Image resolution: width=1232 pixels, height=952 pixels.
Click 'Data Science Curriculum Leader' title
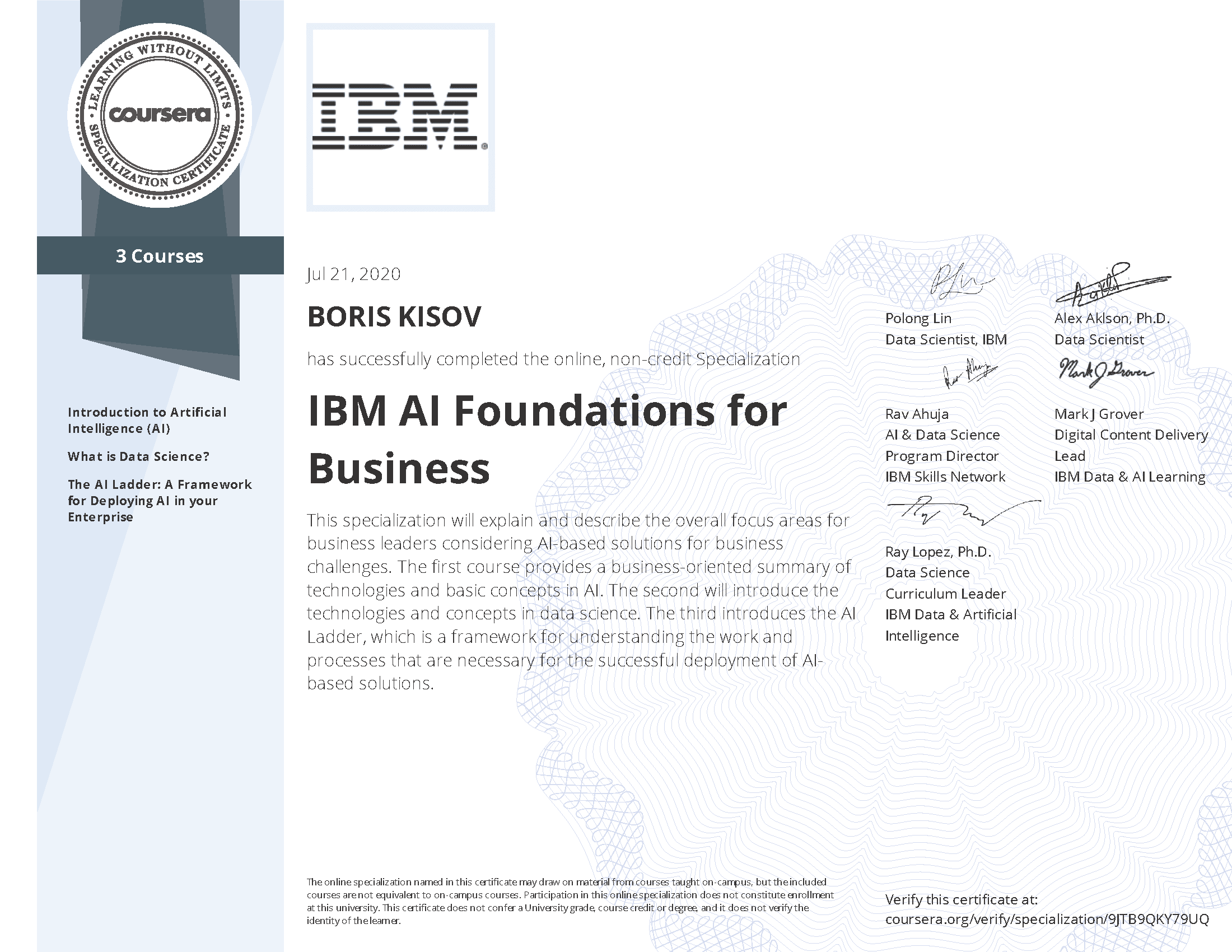[945, 583]
